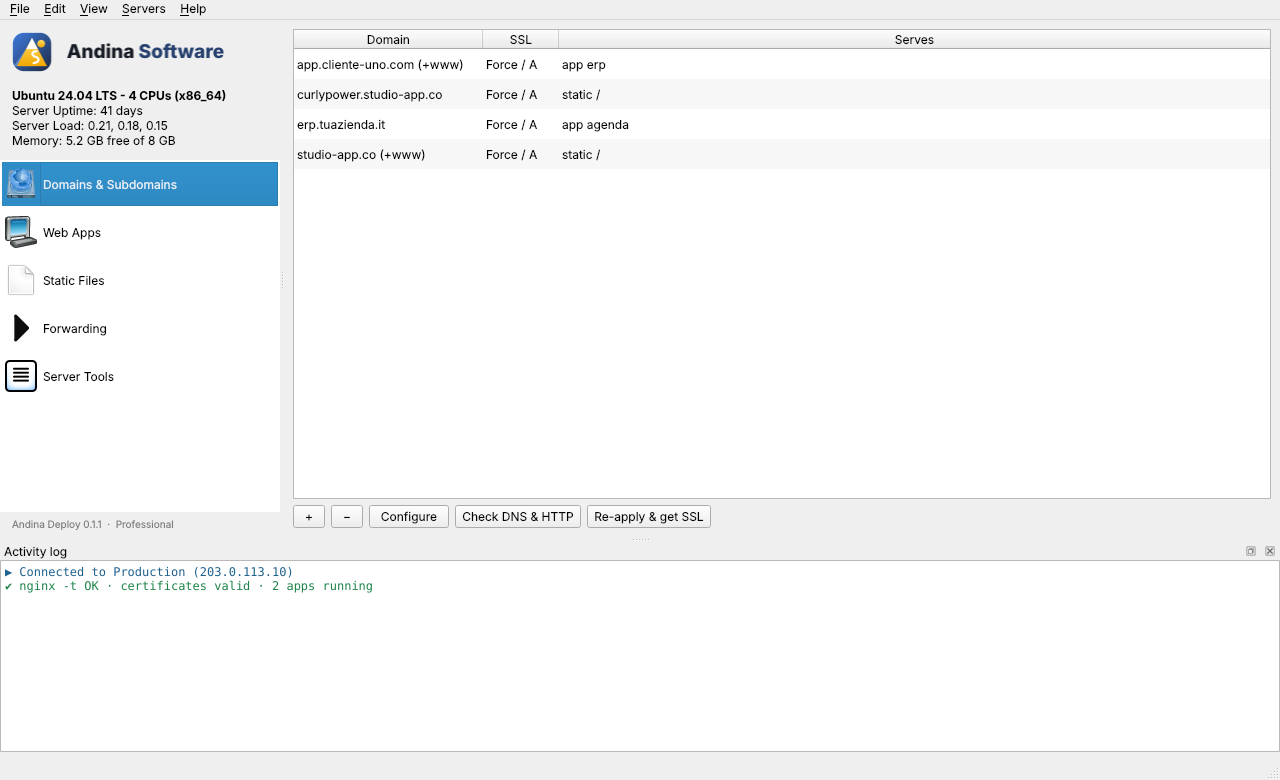Open Domains & Subdomains globe icon
Viewport: 1280px width, 780px height.
point(21,184)
